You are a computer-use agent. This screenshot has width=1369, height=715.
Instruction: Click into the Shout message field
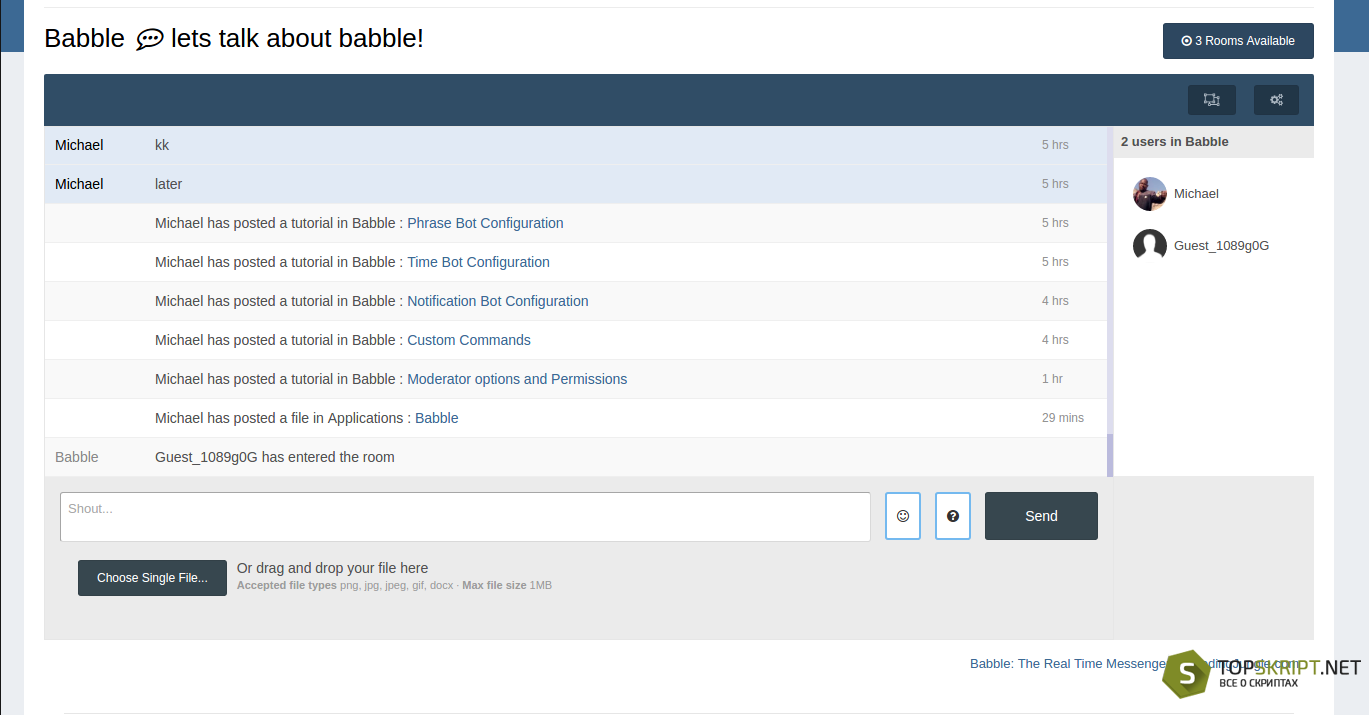(x=465, y=517)
